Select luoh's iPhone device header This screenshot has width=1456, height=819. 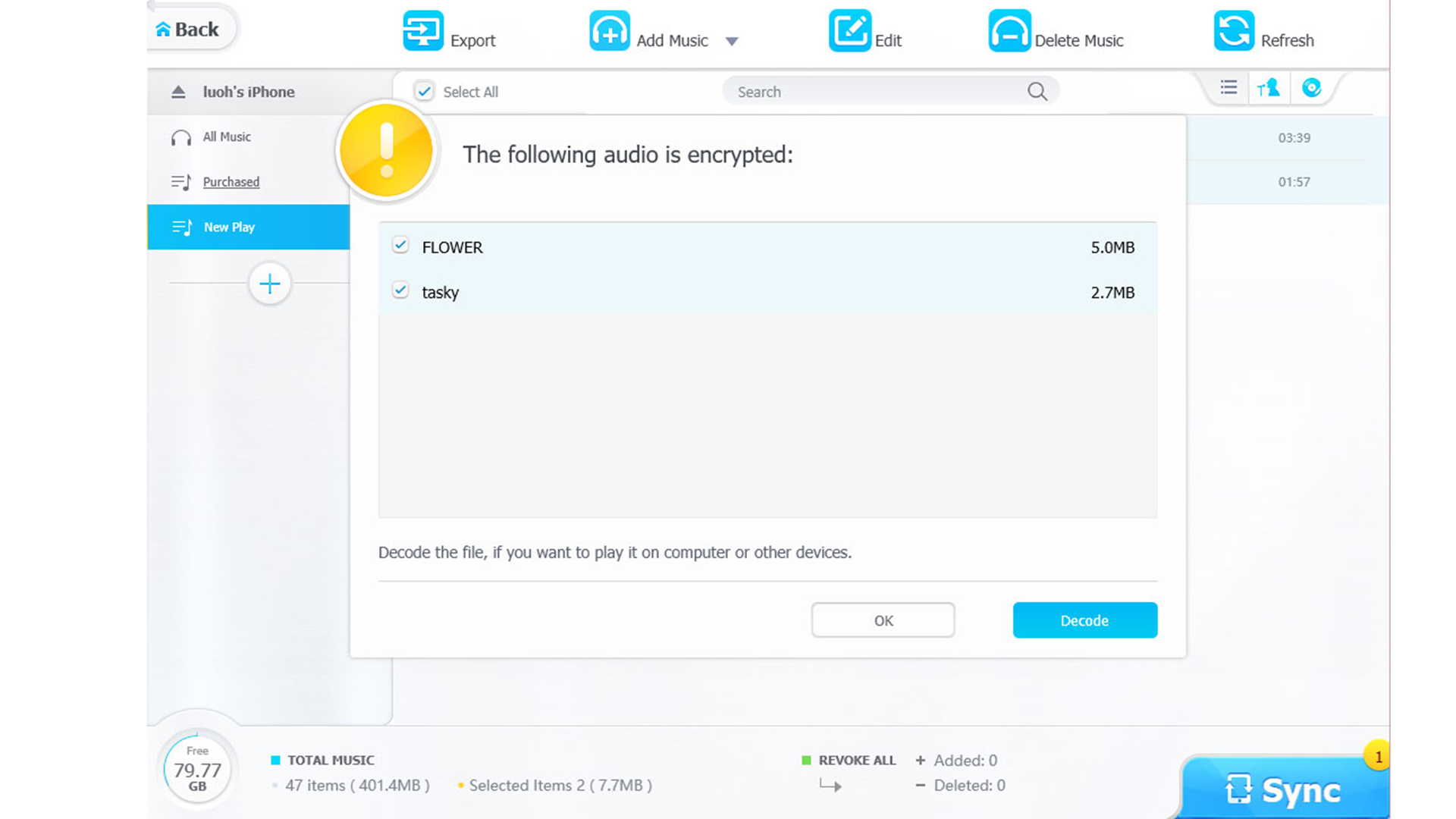click(249, 92)
